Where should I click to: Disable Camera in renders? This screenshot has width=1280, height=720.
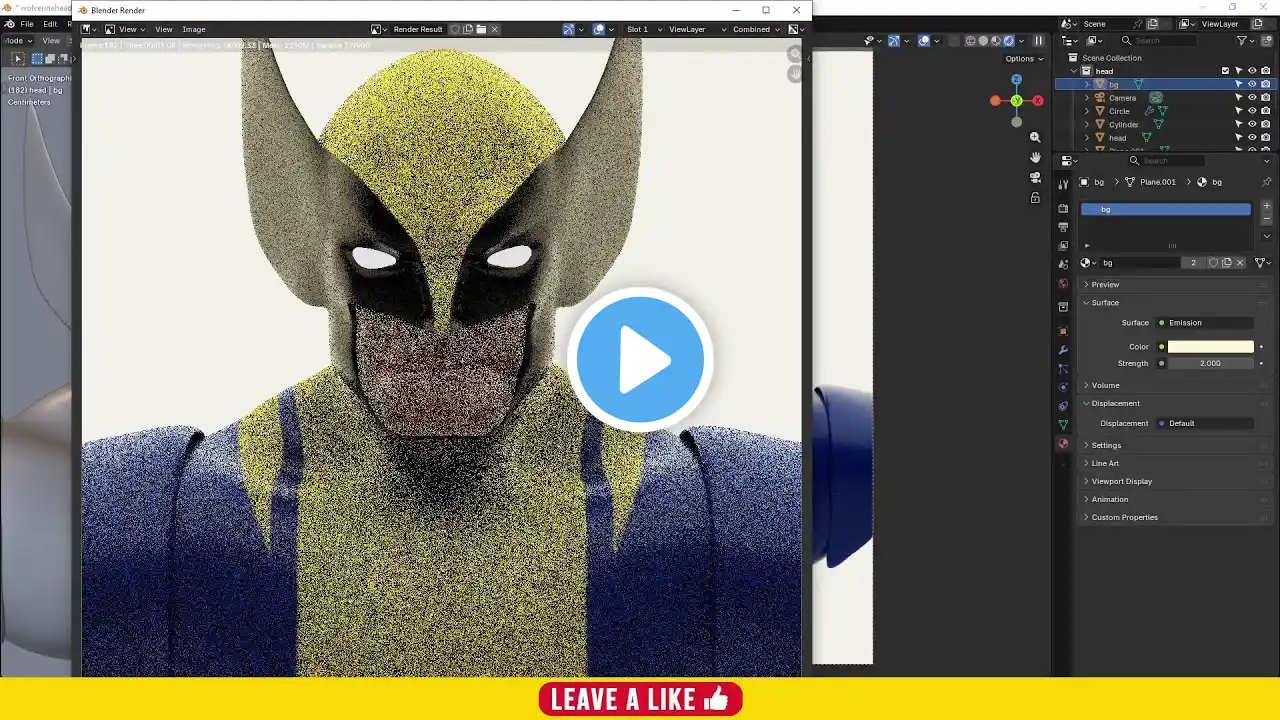click(1265, 98)
